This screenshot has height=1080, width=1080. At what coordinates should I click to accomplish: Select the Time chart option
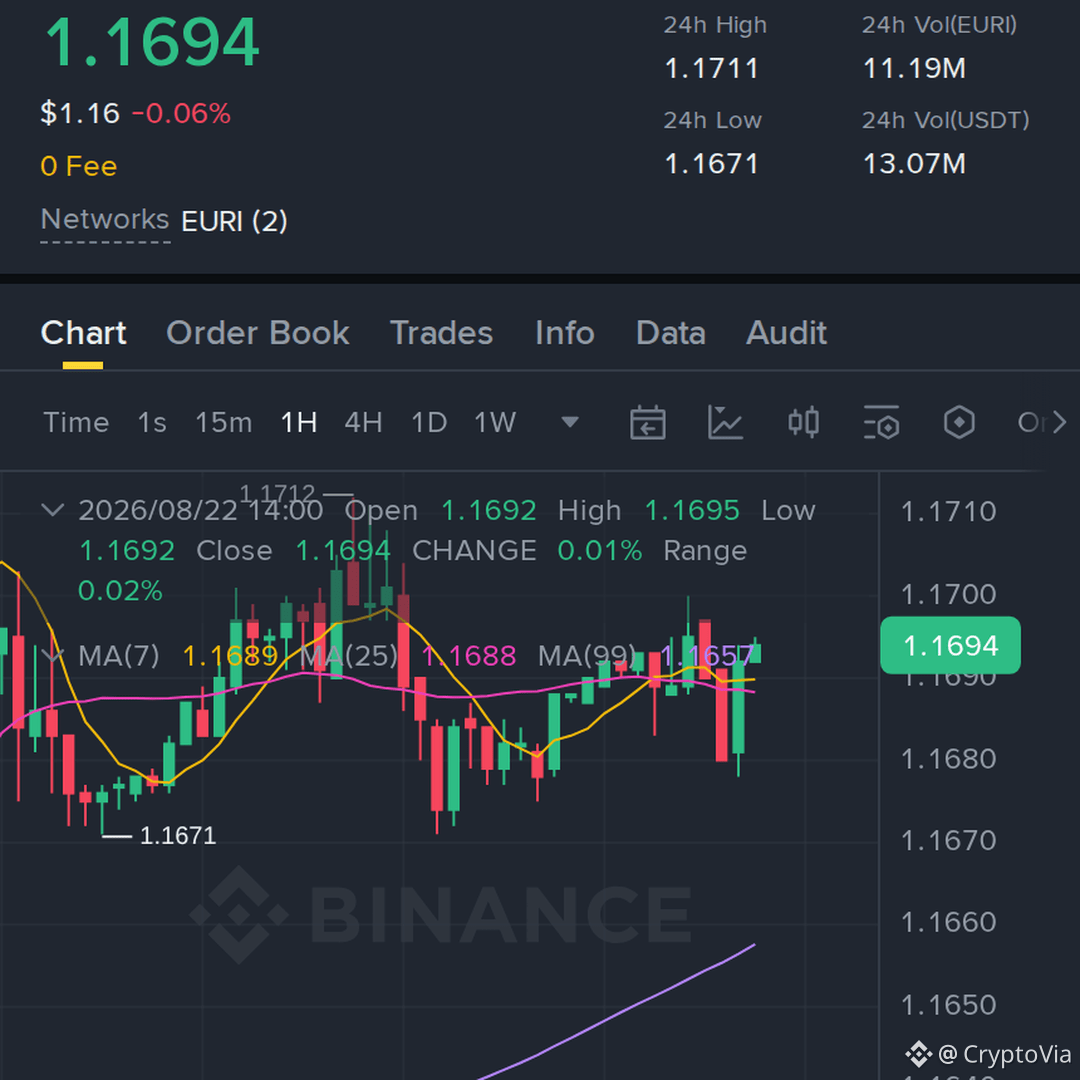point(76,422)
